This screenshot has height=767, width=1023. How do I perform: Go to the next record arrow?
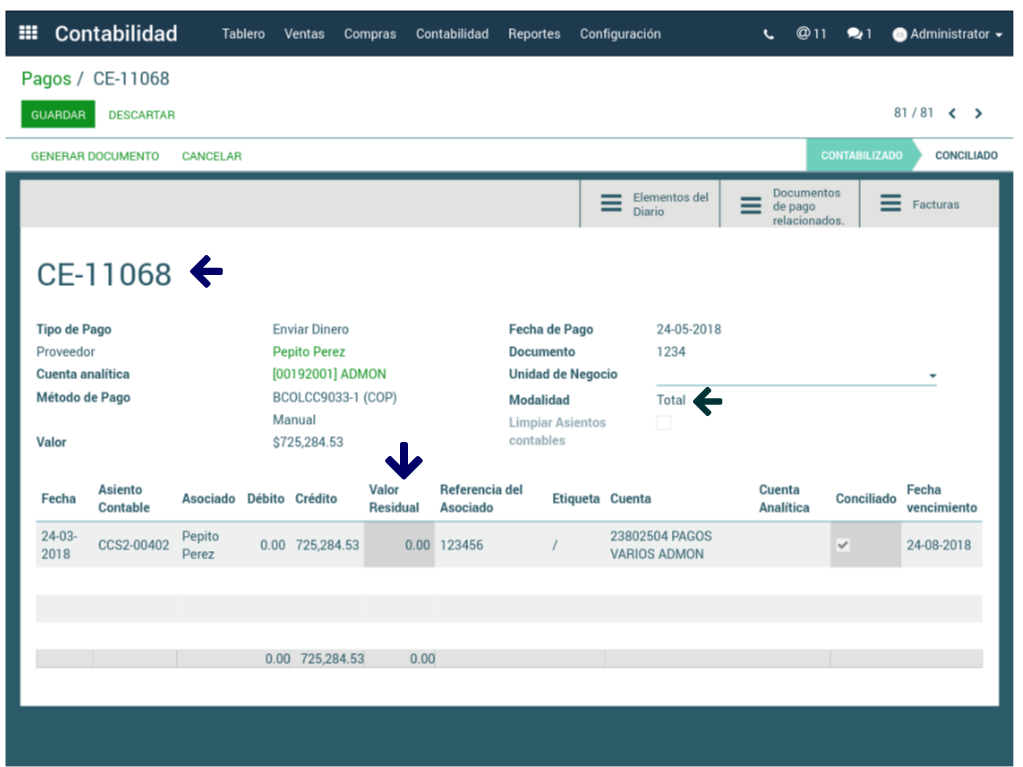tap(978, 114)
